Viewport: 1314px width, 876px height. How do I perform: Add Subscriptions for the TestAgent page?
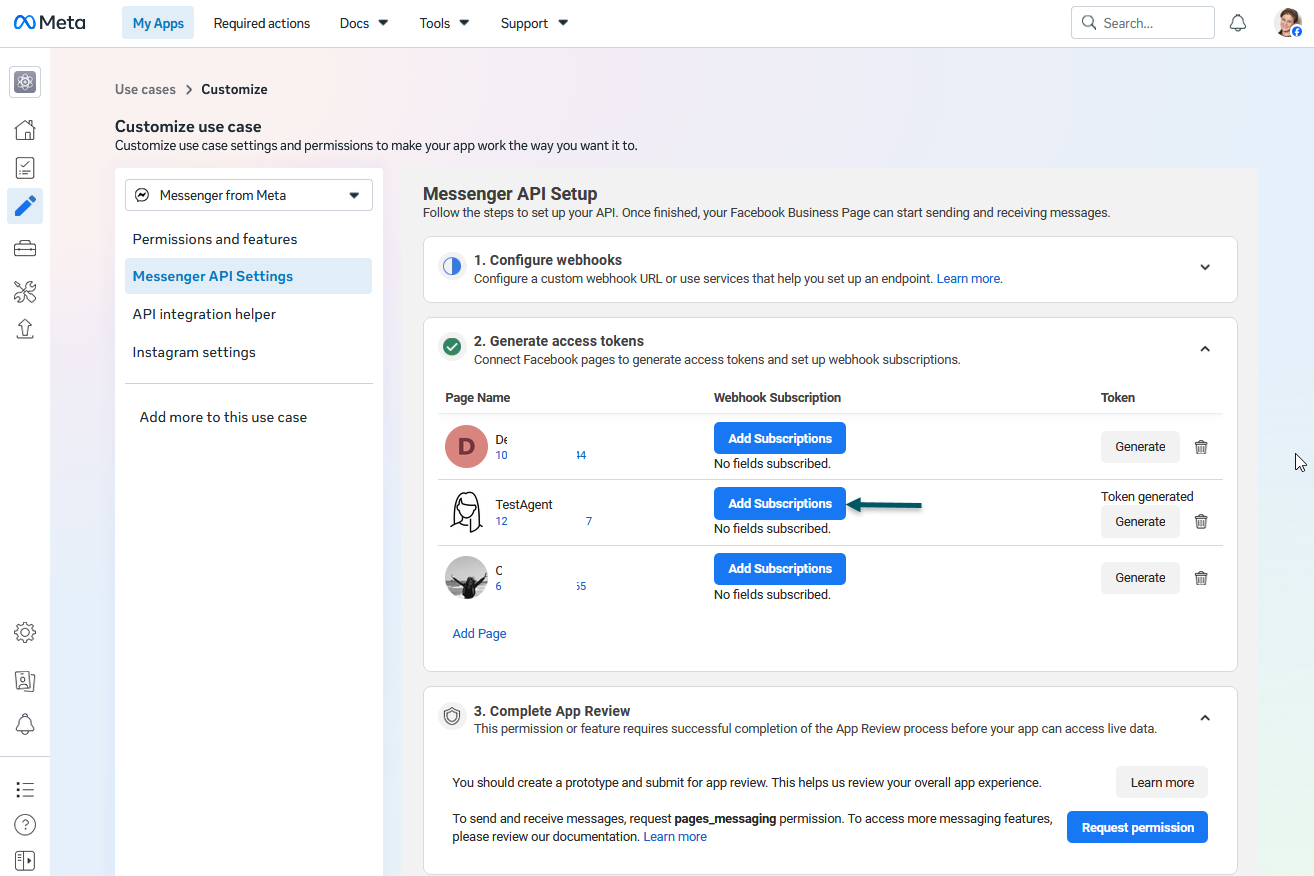pos(780,503)
